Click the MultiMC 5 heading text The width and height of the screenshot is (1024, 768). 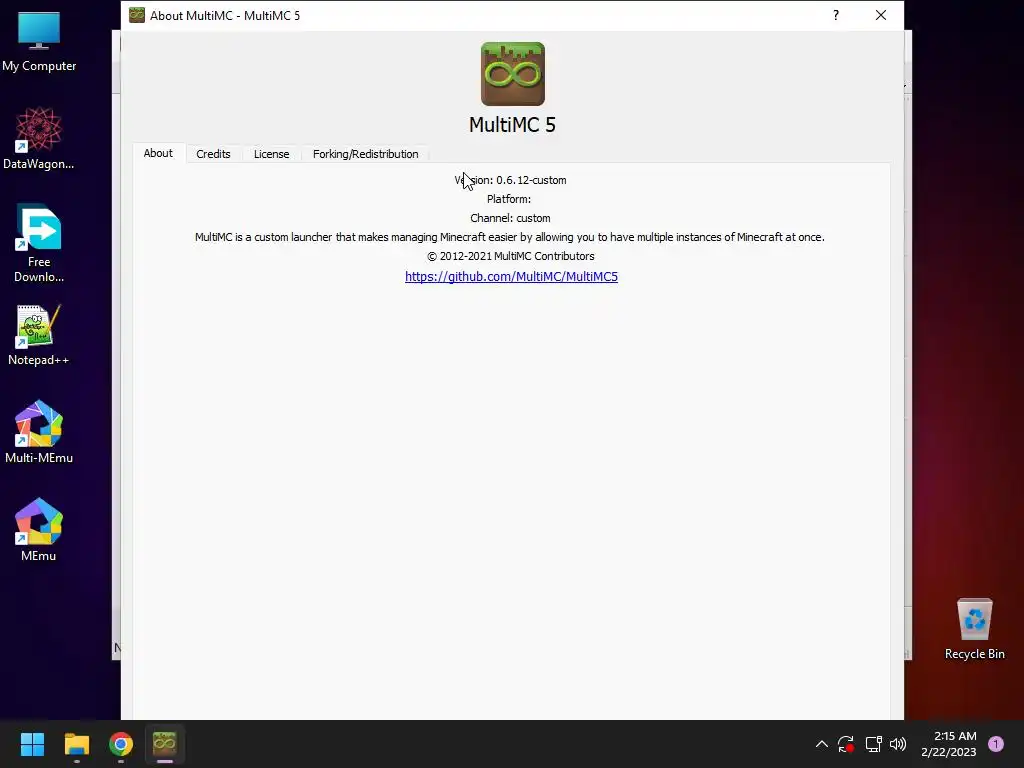tap(512, 125)
